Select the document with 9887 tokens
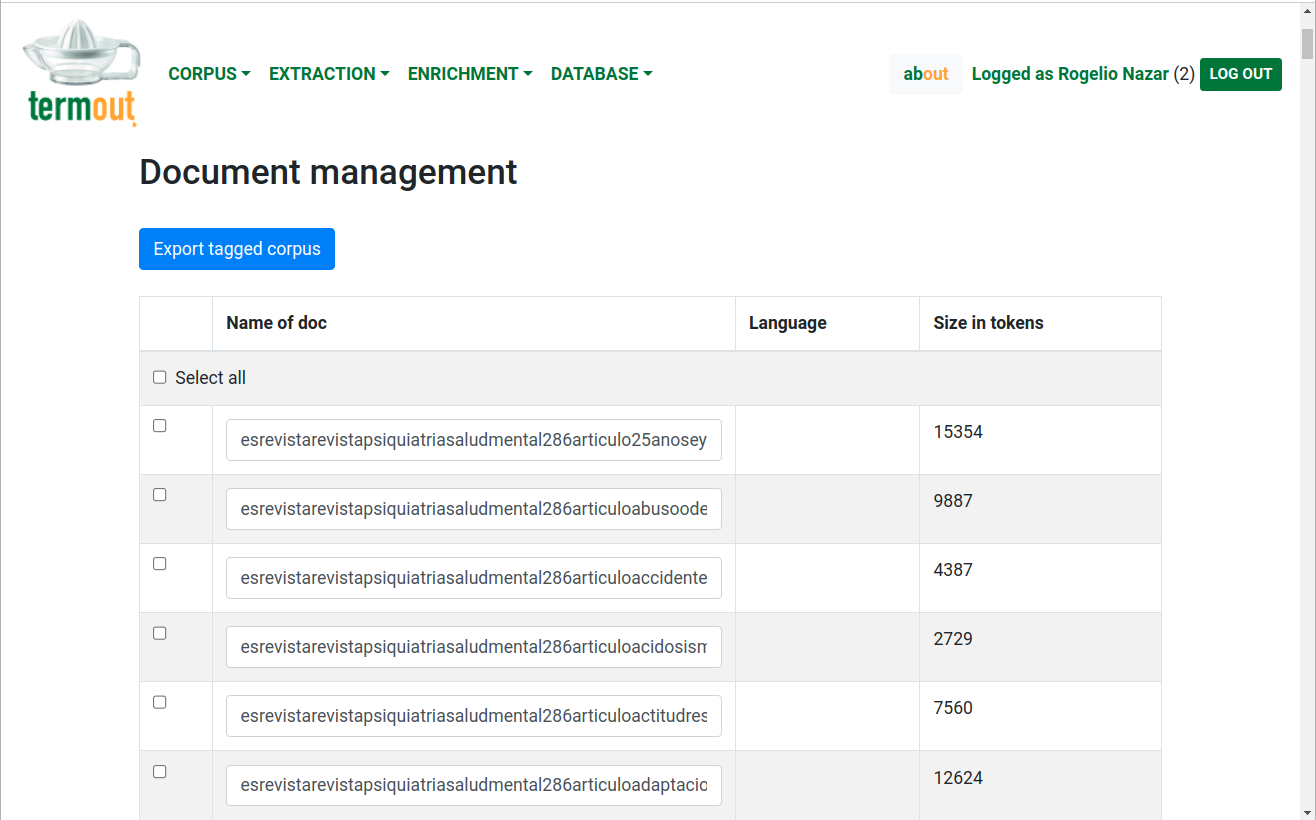Screen dimensions: 1316x820 (160, 495)
